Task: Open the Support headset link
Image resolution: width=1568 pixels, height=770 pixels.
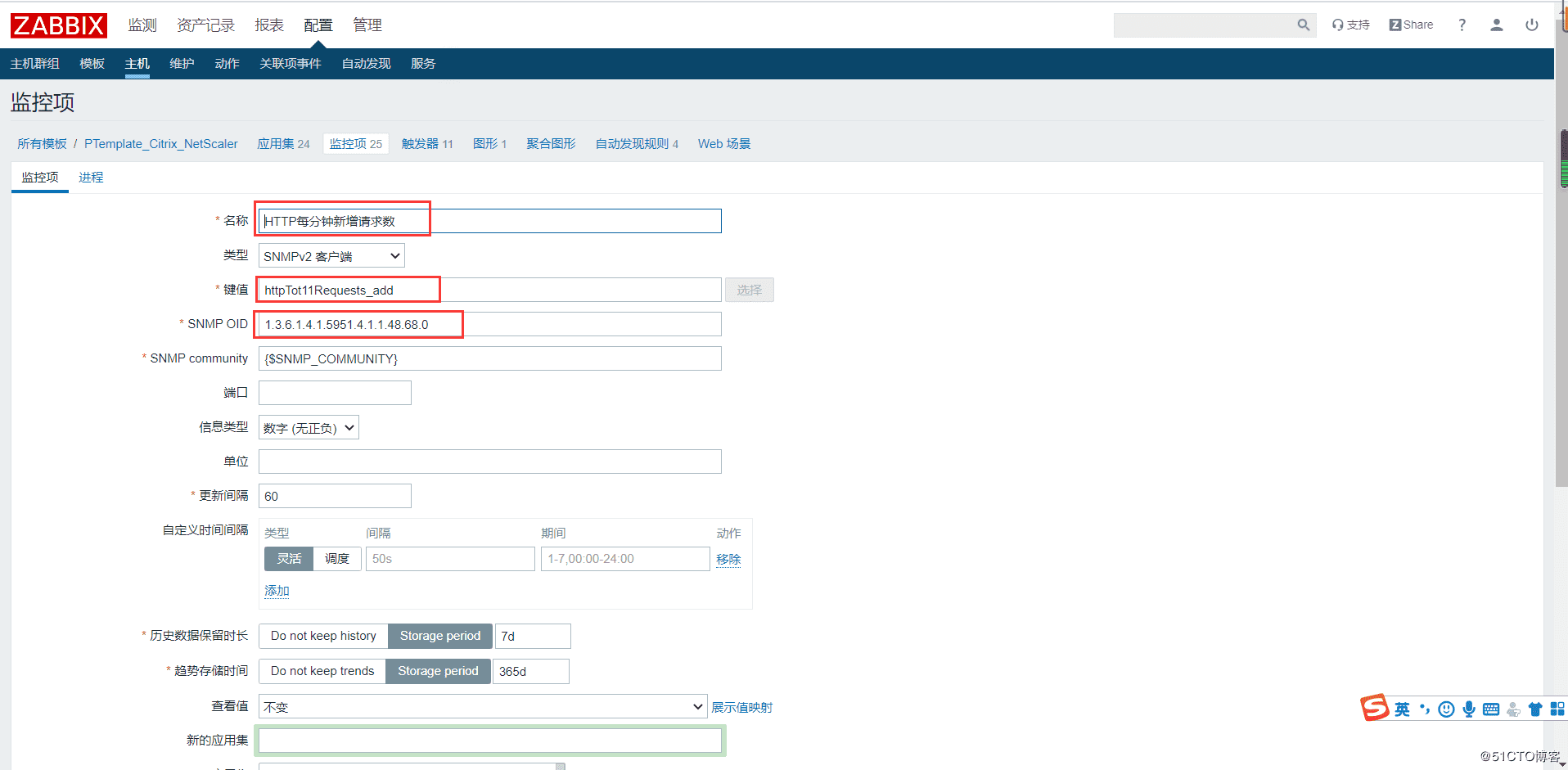Action: (1350, 25)
